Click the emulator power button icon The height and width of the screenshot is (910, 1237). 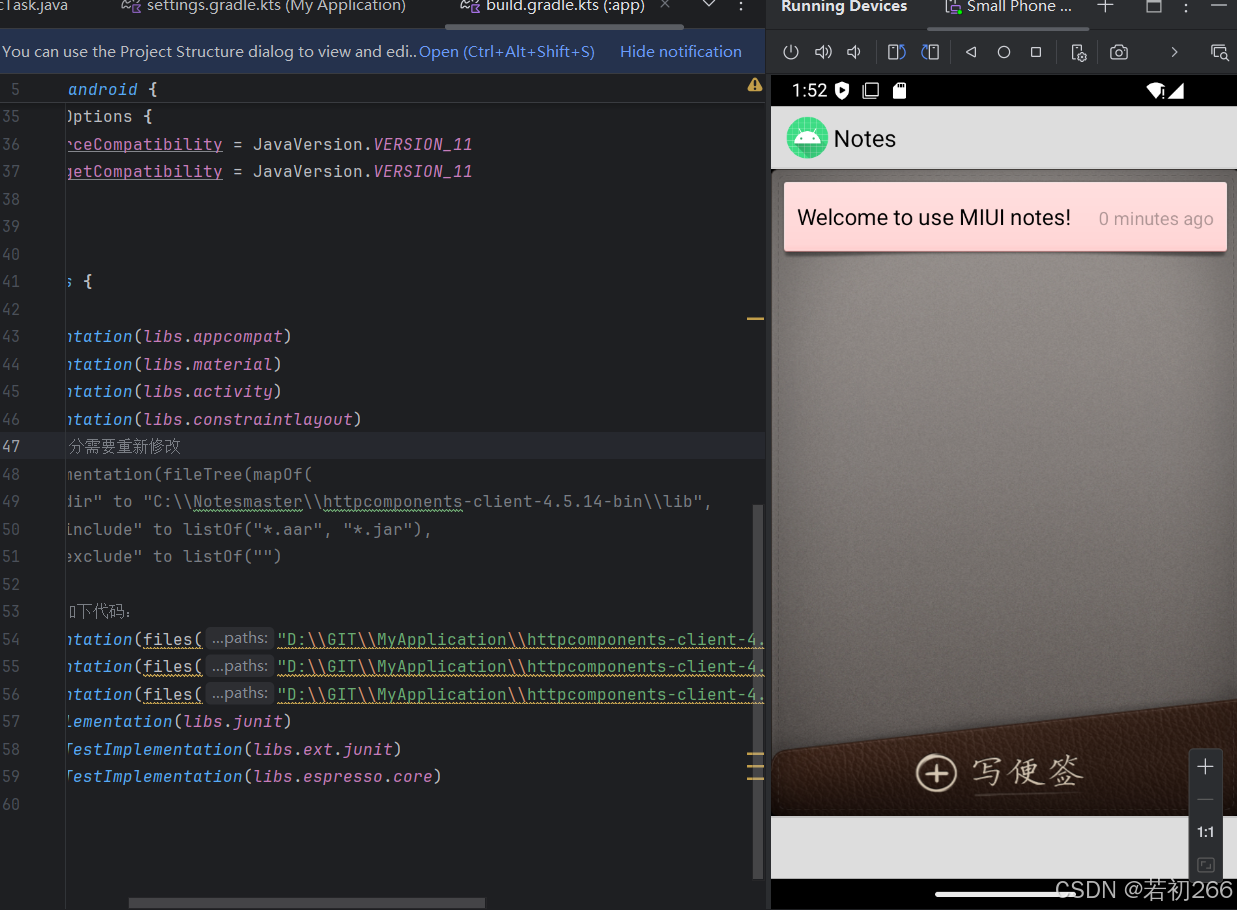(791, 52)
